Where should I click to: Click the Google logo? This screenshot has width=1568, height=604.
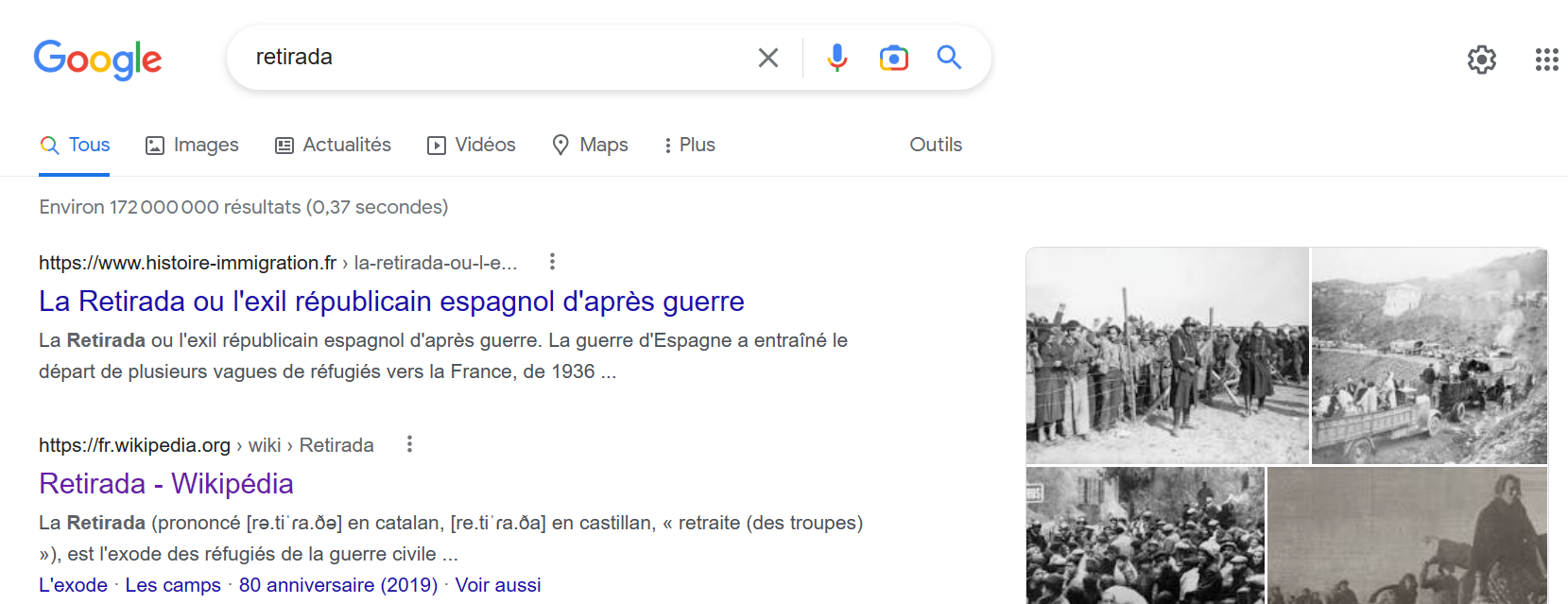pyautogui.click(x=97, y=59)
